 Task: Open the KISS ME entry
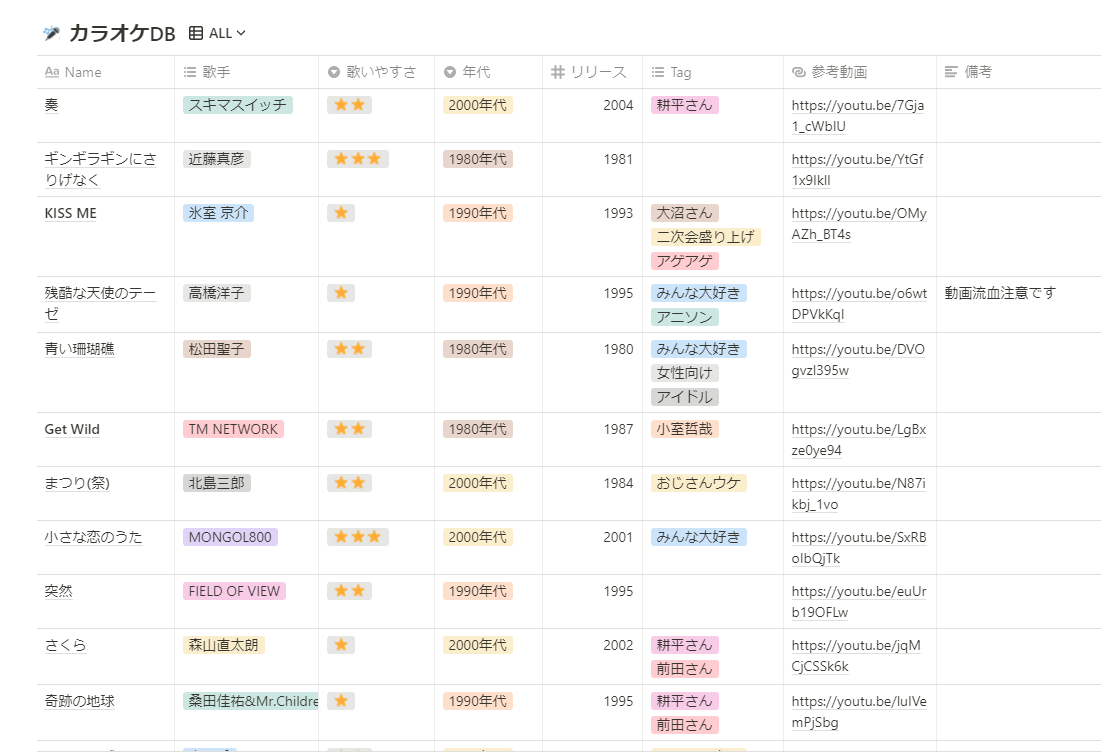pos(70,213)
